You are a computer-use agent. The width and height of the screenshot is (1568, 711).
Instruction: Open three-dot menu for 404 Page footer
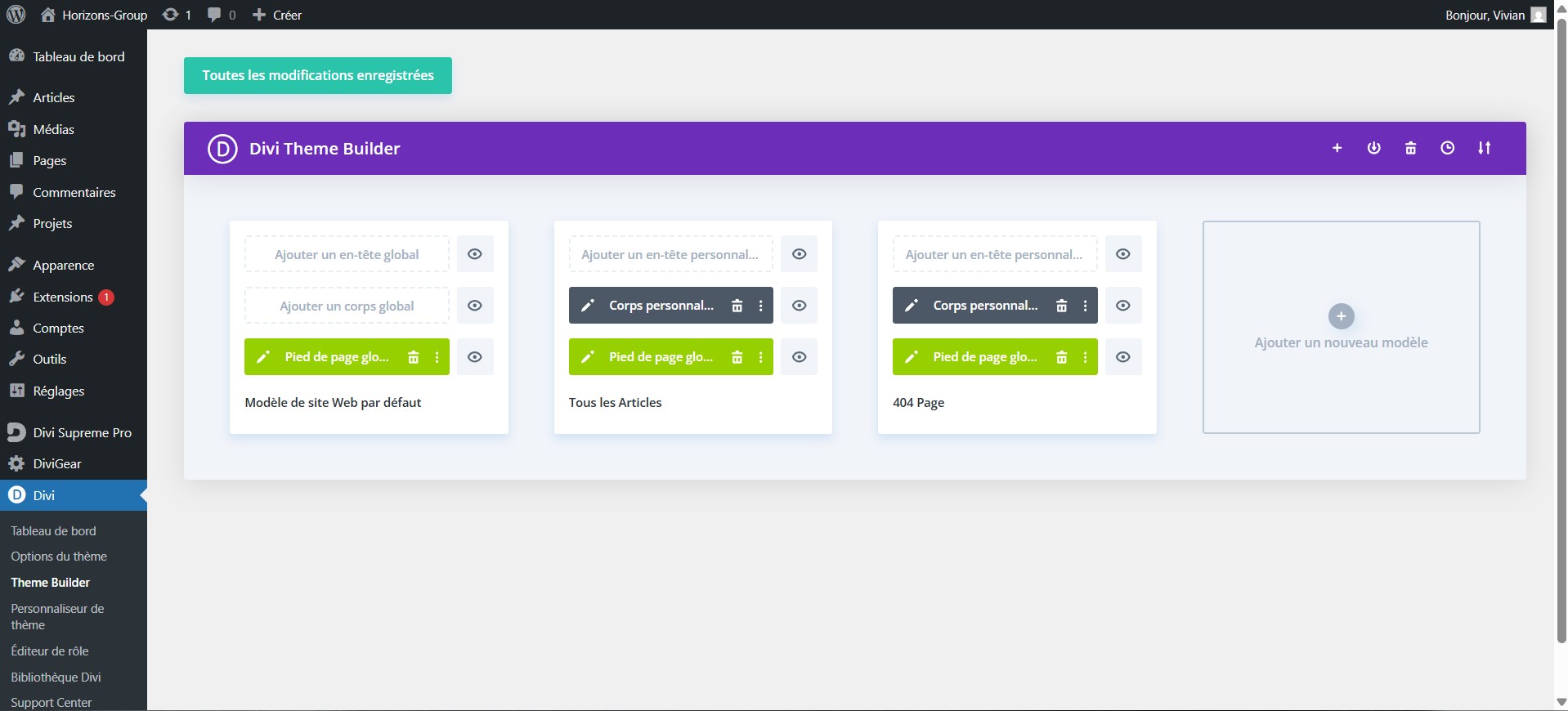[x=1086, y=357]
